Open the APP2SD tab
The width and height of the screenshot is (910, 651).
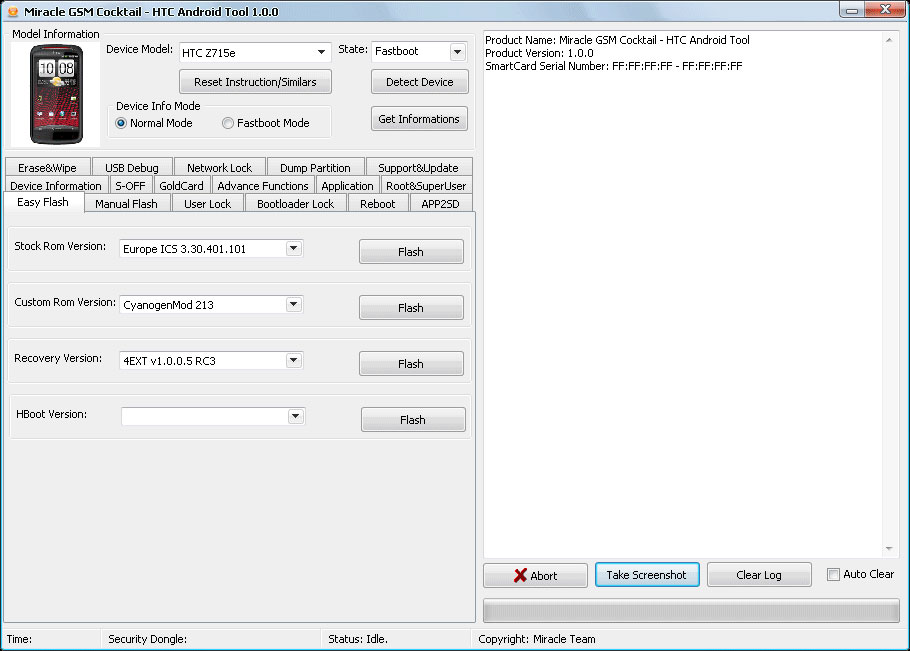click(x=440, y=204)
